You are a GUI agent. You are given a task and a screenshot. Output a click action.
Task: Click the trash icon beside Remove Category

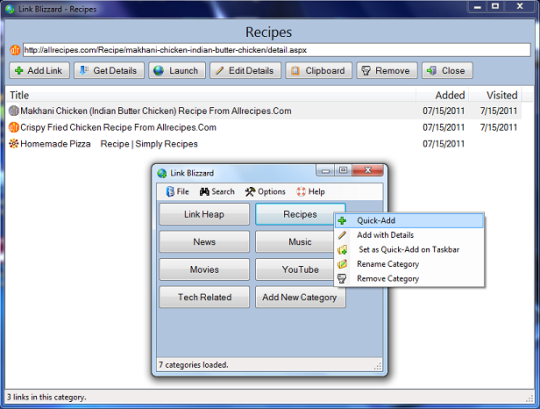[x=342, y=279]
